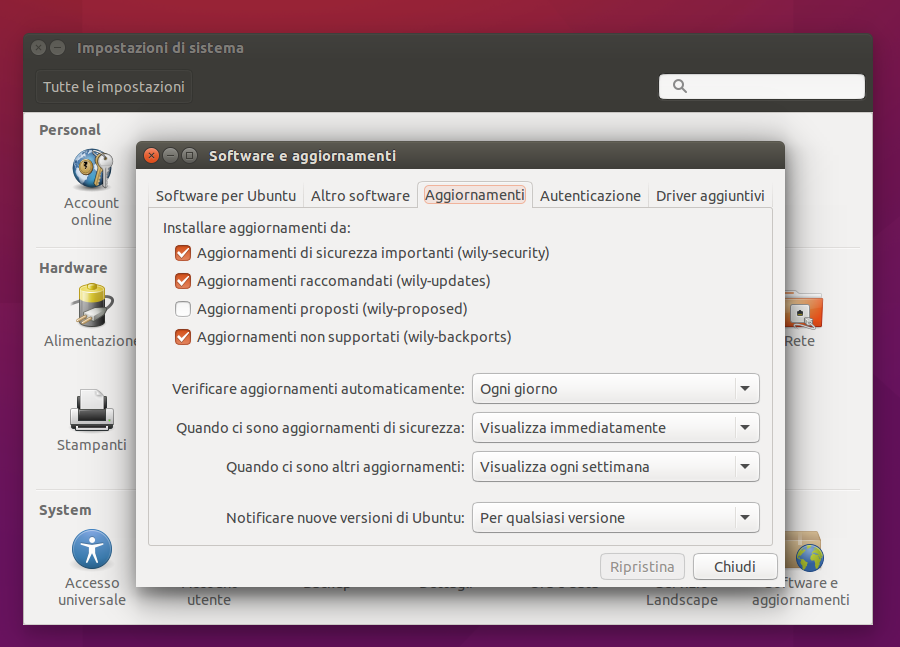This screenshot has width=900, height=647.
Task: Click the Hardware section heading
Action: click(73, 268)
